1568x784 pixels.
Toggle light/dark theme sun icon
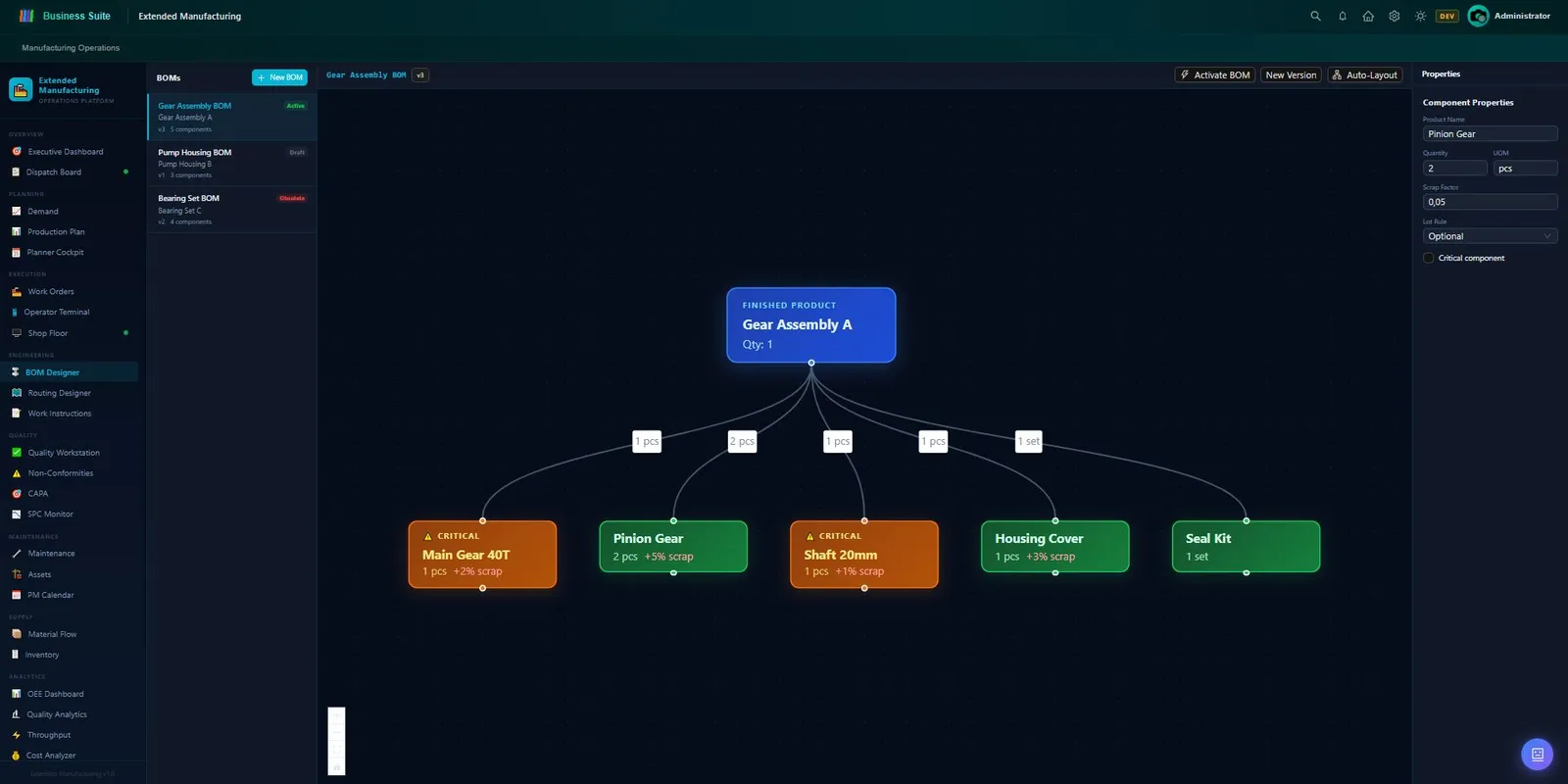[x=1420, y=16]
